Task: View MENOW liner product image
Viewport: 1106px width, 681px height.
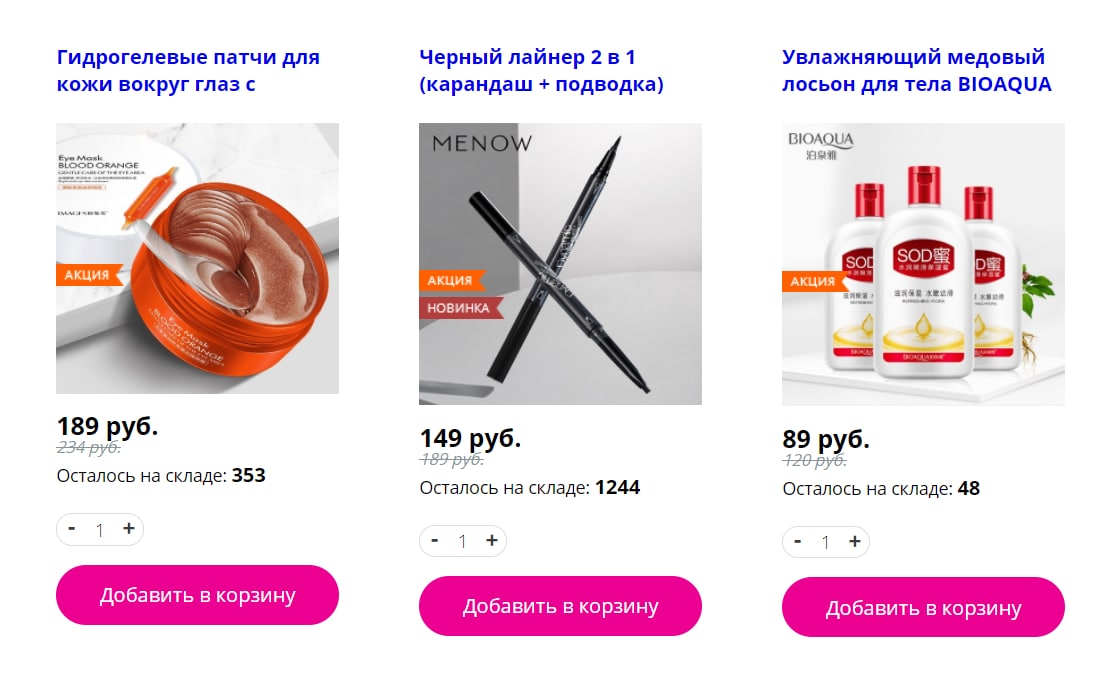Action: (560, 264)
